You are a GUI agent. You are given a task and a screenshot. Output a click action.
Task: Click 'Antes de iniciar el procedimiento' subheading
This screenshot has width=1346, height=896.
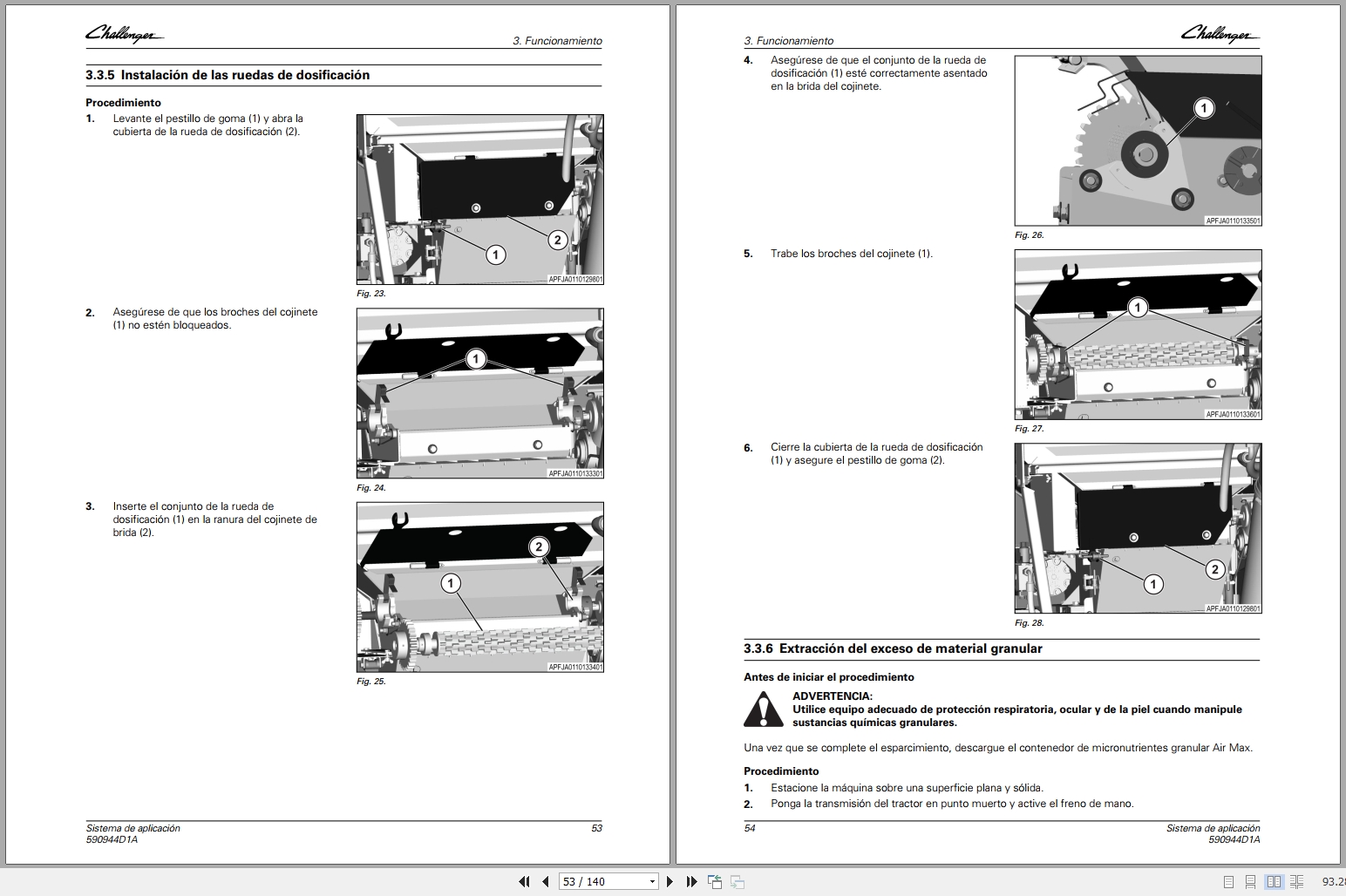pos(829,677)
